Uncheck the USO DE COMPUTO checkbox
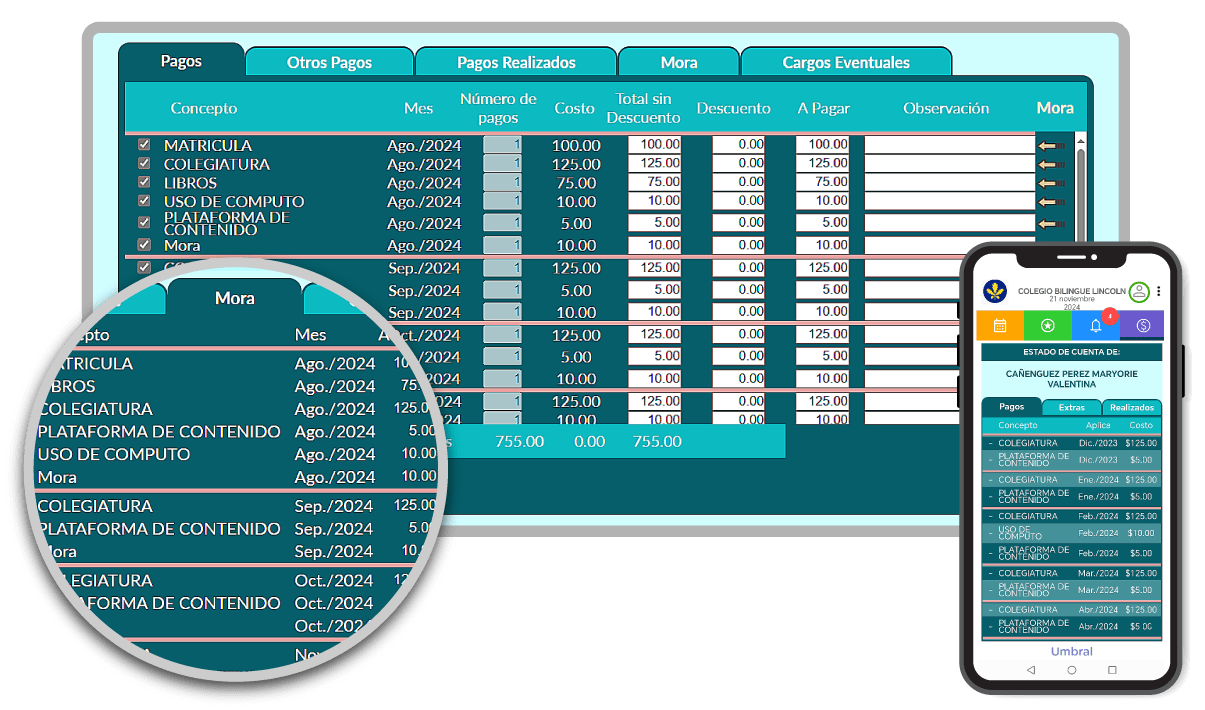1205x710 pixels. pos(144,202)
